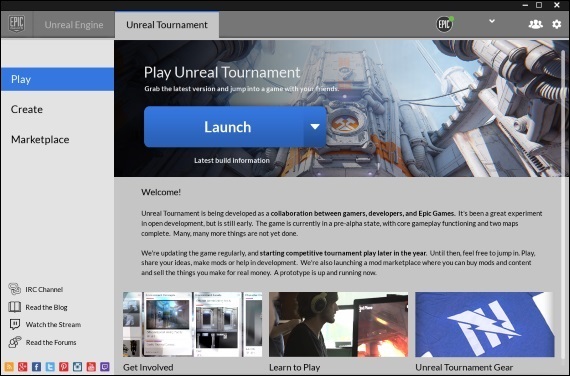Open the Get Involved thumbnail image

192,324
